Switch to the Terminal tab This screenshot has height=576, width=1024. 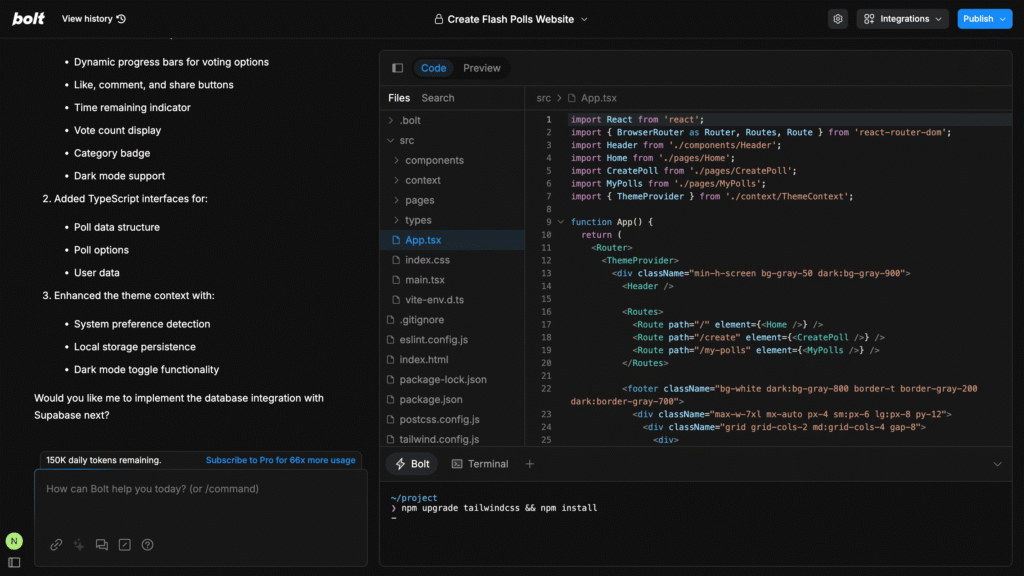[x=480, y=464]
